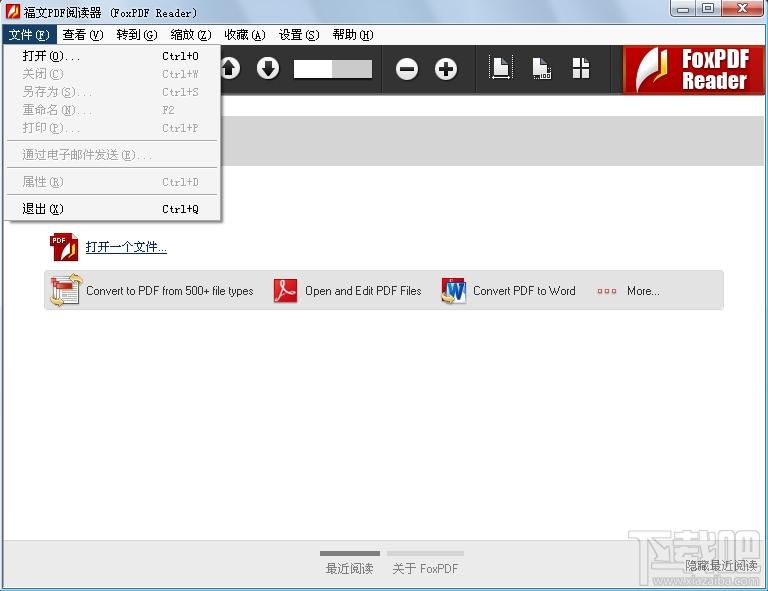This screenshot has height=591, width=768.
Task: Open the Open and Edit PDF Files link
Action: click(x=363, y=291)
